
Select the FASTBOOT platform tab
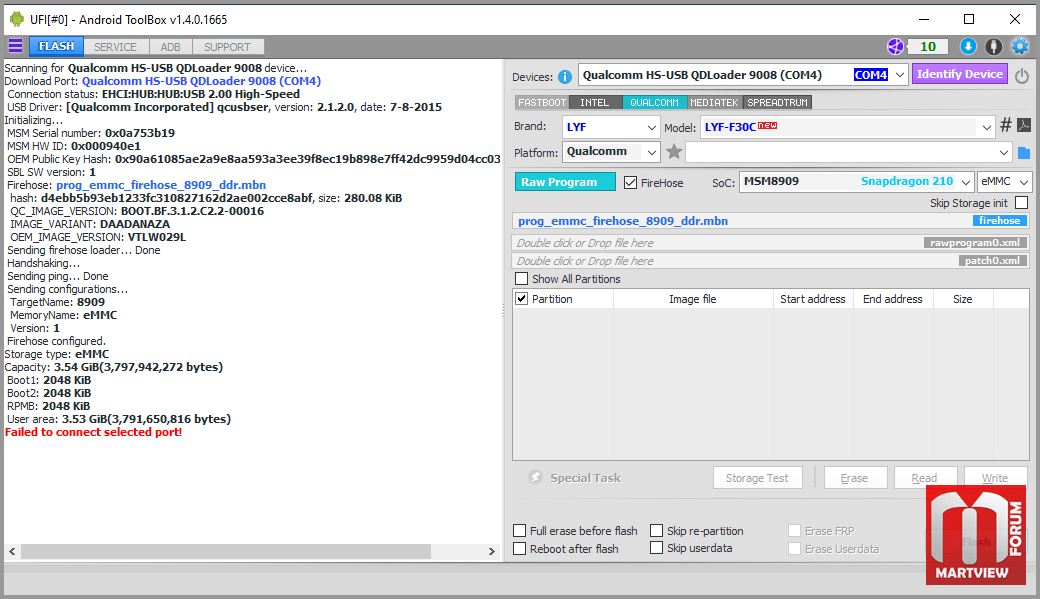[542, 103]
